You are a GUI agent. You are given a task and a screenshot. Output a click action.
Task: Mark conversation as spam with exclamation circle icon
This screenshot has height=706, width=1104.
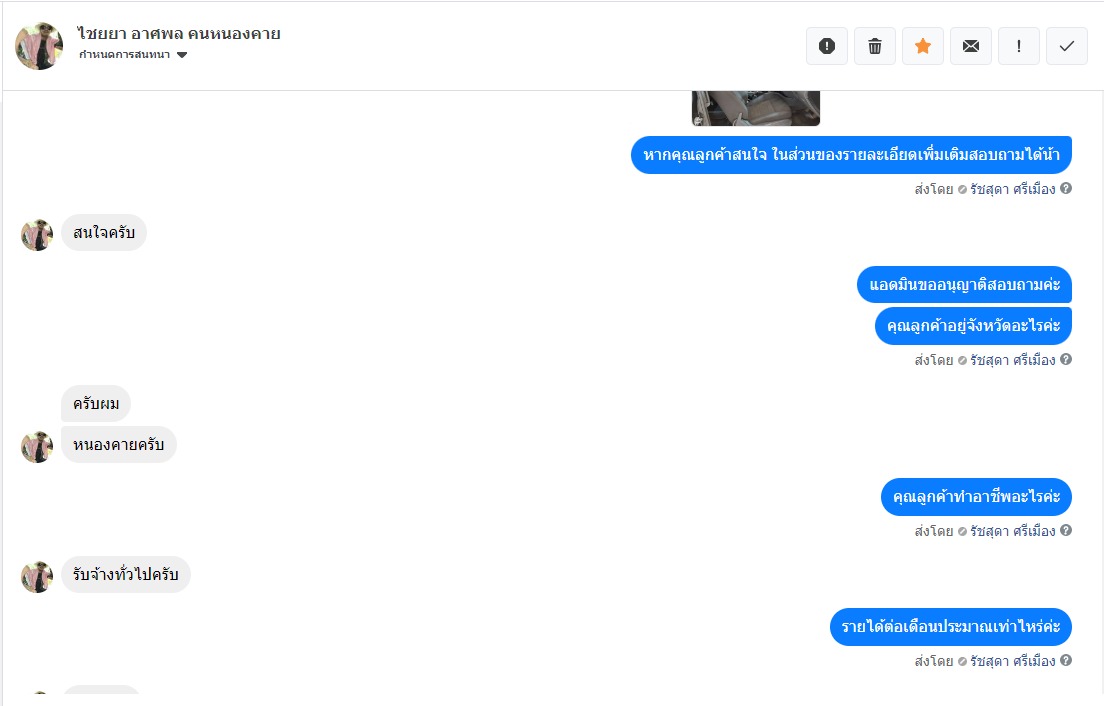pos(827,46)
